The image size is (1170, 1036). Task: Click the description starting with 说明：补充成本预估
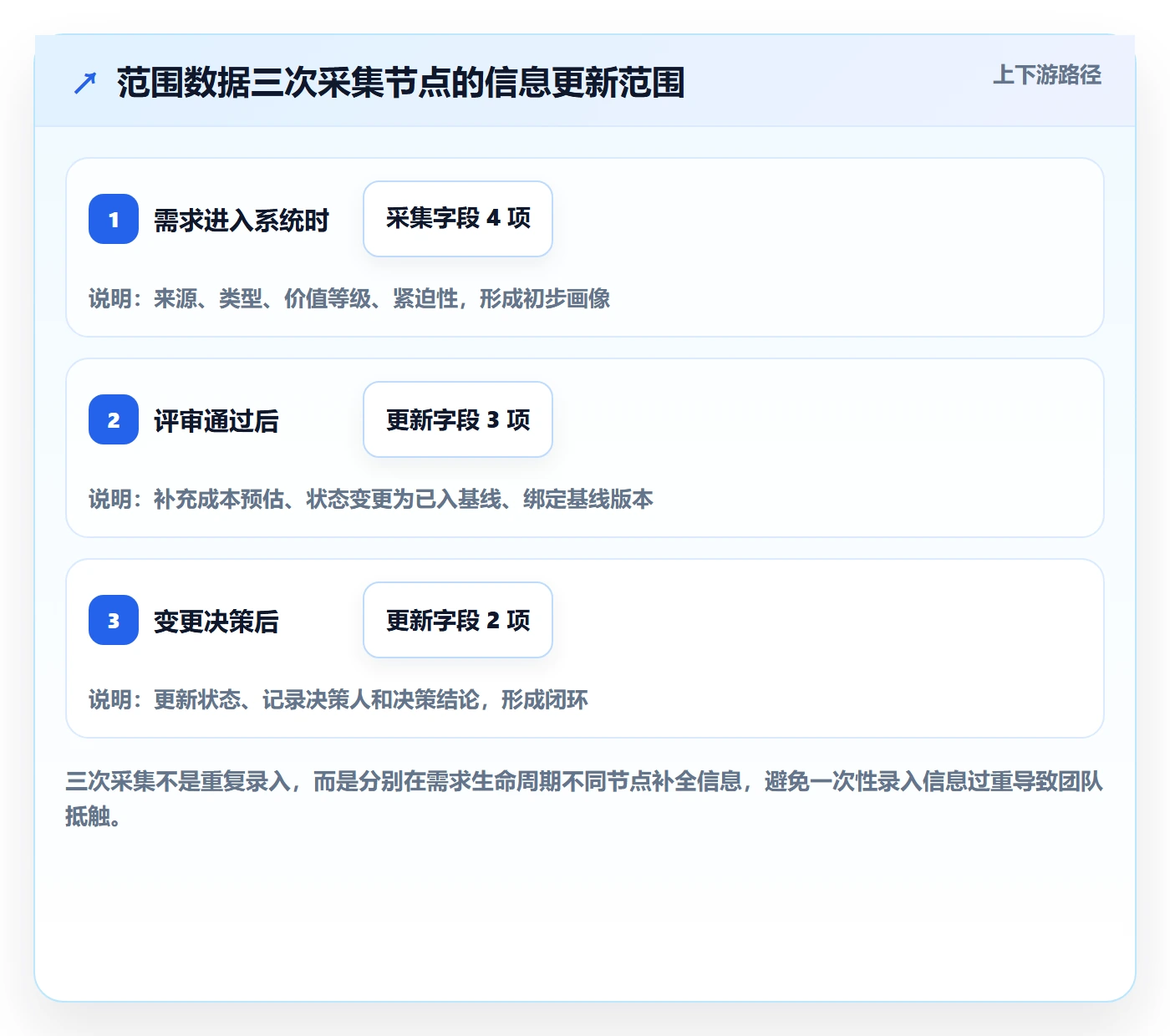click(371, 499)
